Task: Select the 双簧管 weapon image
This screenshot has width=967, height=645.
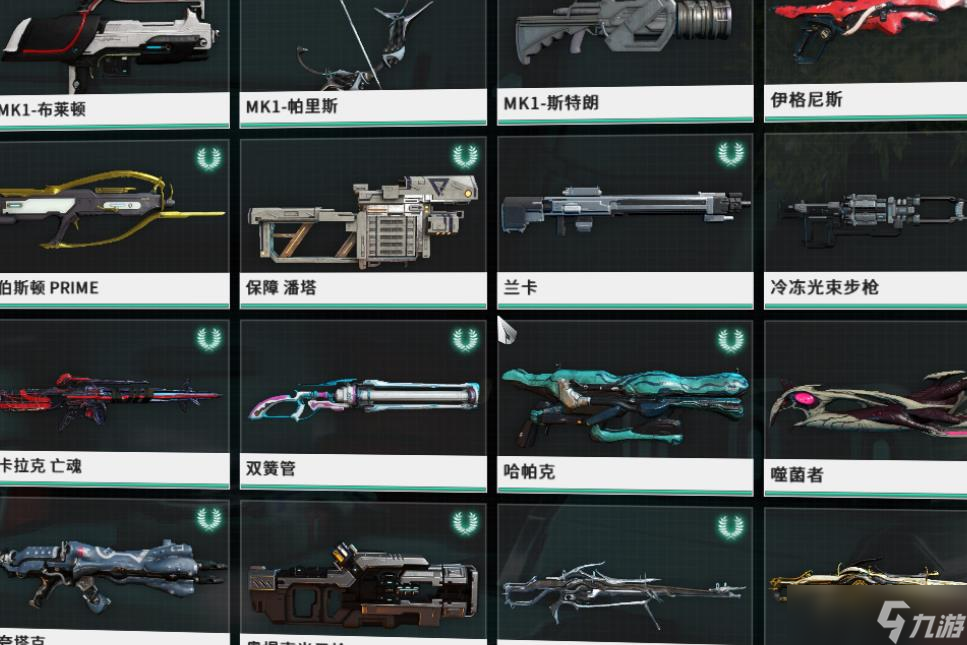Action: [364, 399]
